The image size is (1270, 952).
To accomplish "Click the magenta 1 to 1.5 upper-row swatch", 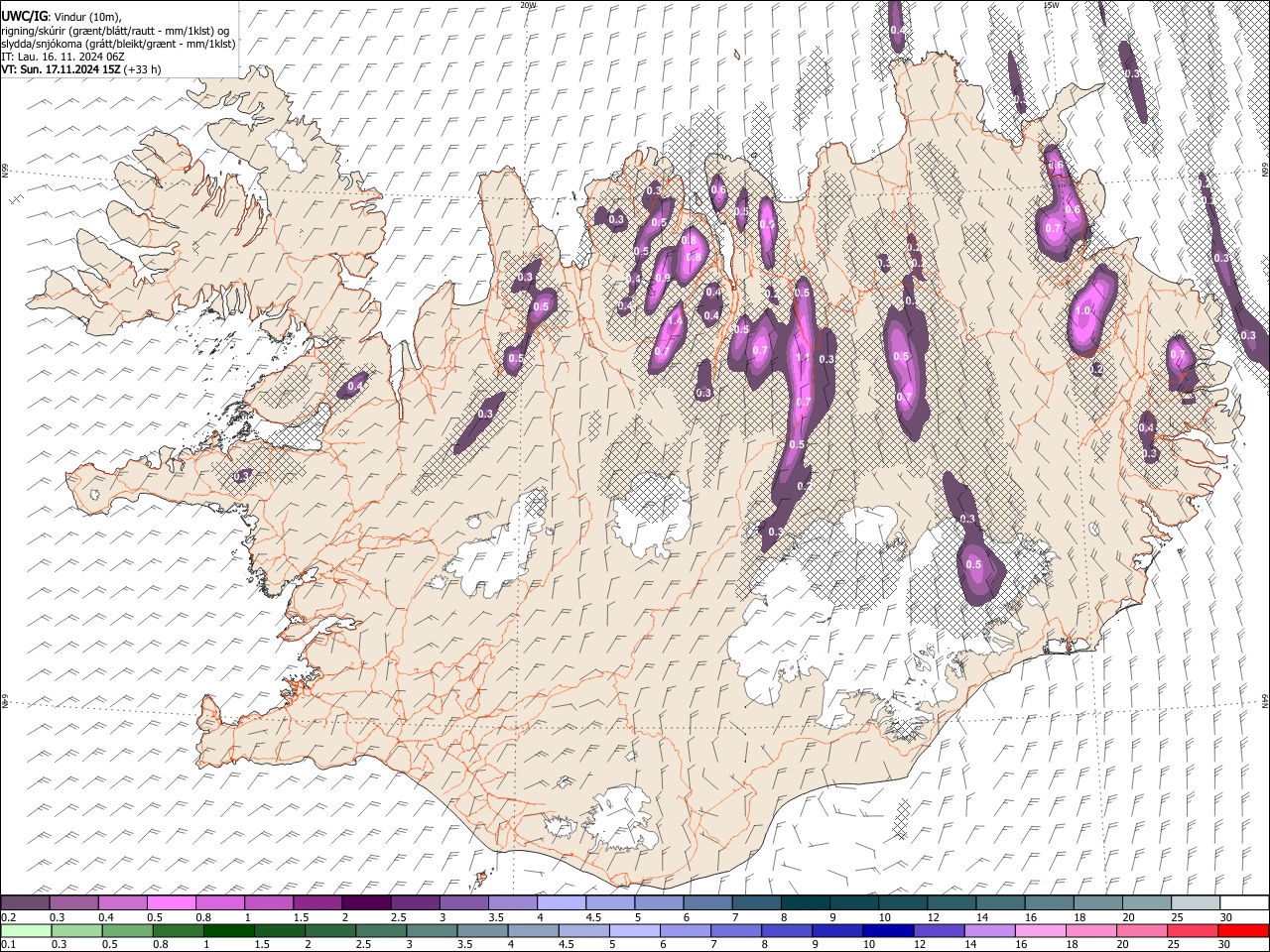I will pyautogui.click(x=268, y=903).
